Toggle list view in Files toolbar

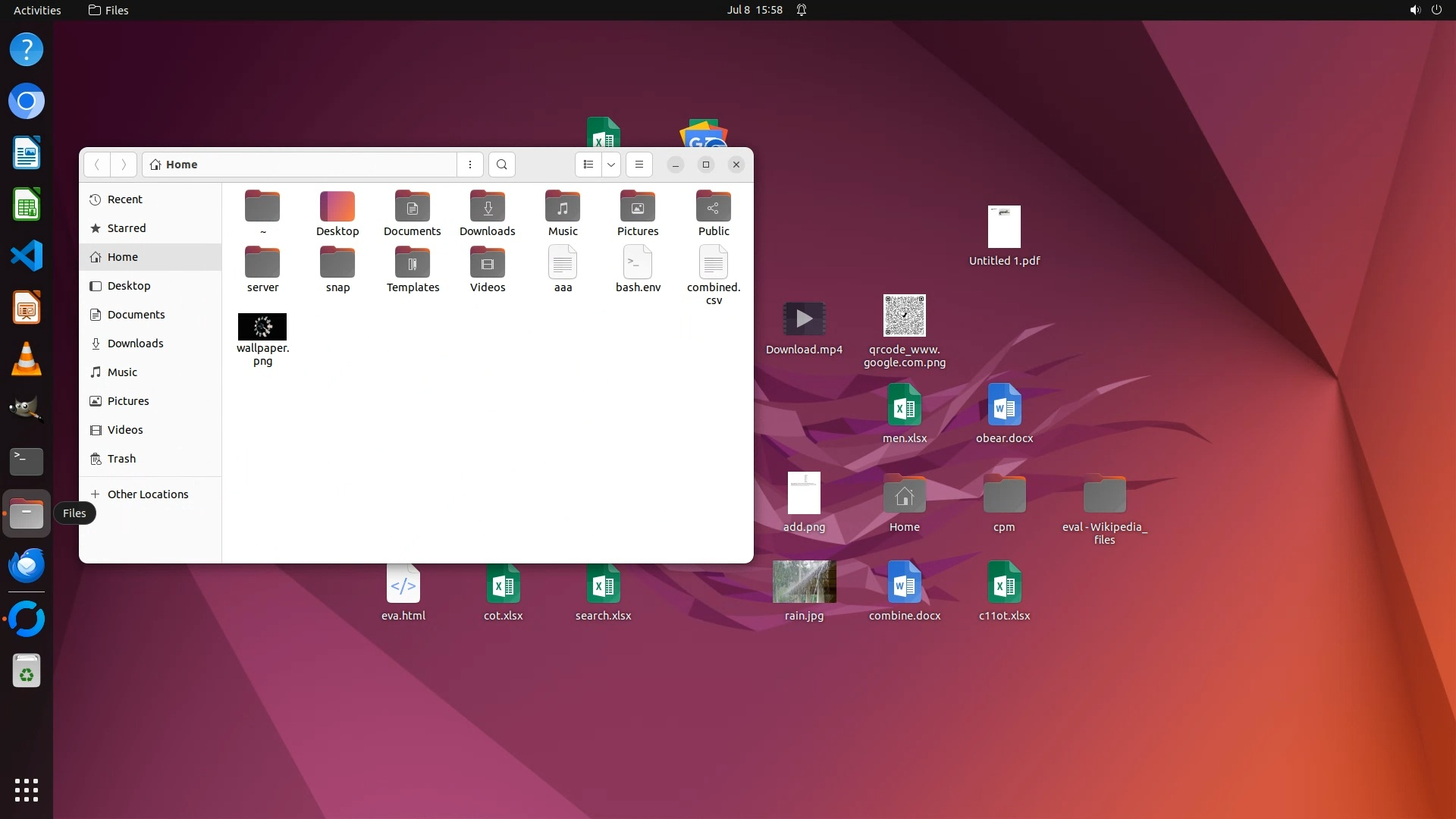pos(588,165)
